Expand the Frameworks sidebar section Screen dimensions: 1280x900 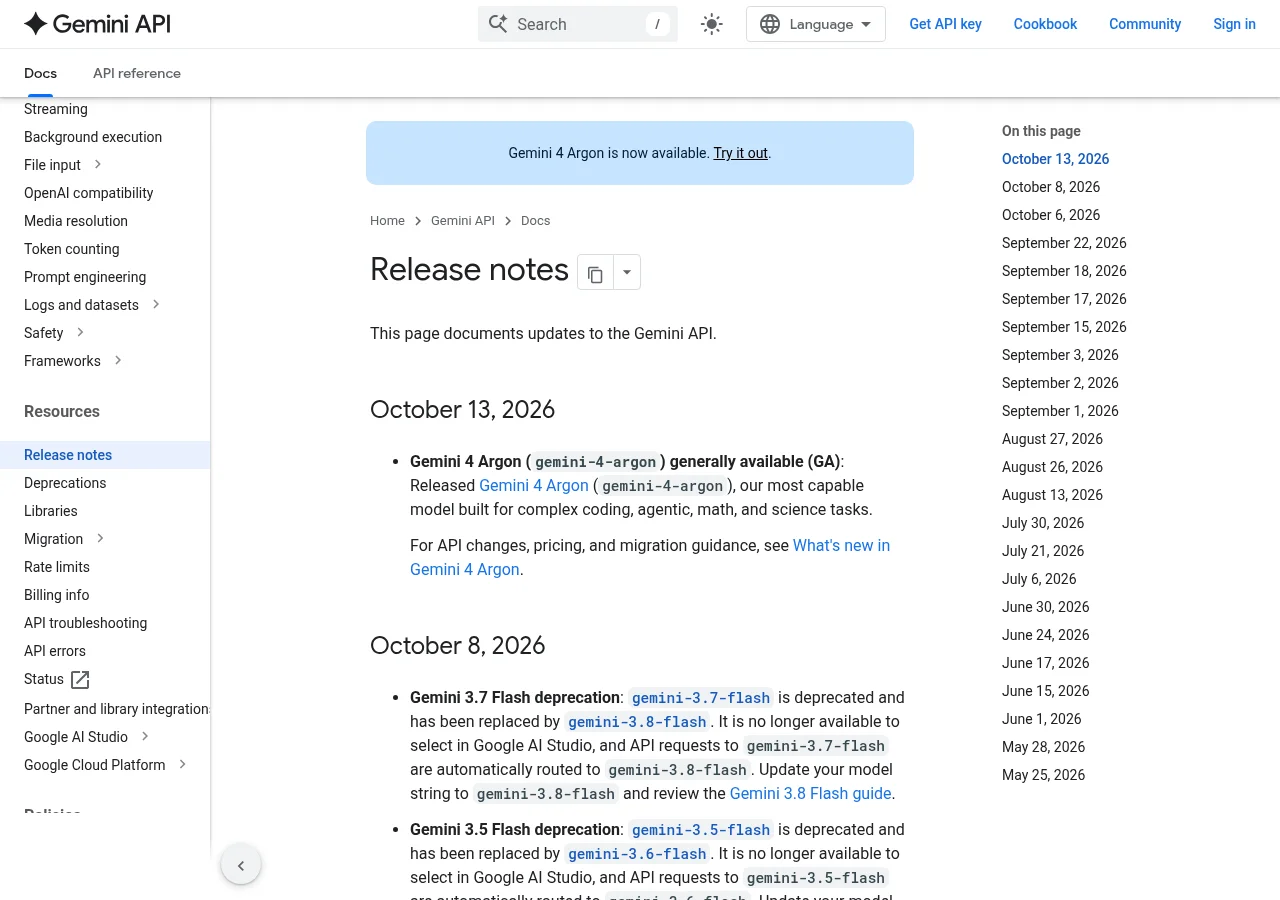point(118,361)
